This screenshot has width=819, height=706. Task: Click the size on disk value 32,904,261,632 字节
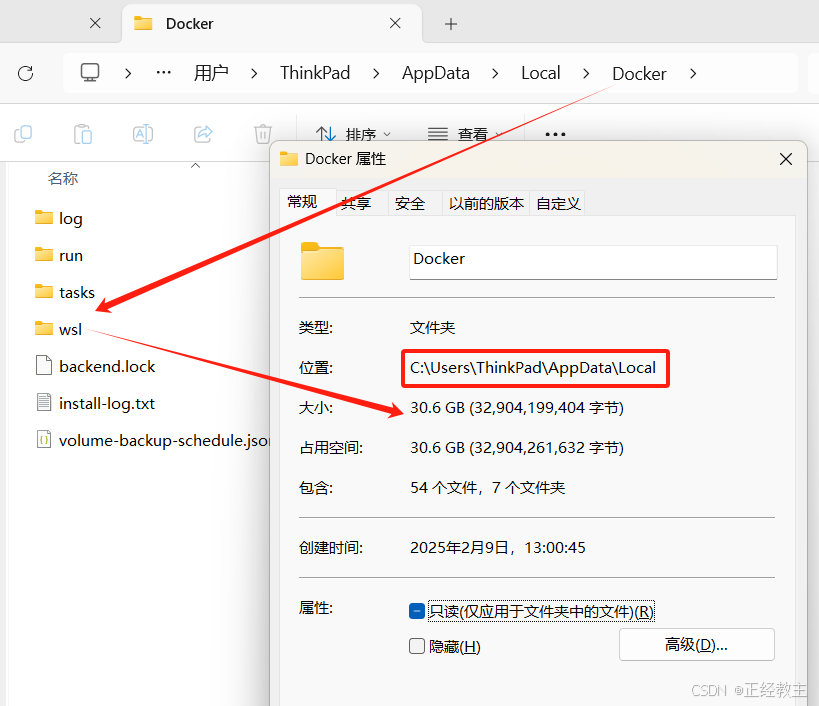pyautogui.click(x=548, y=448)
